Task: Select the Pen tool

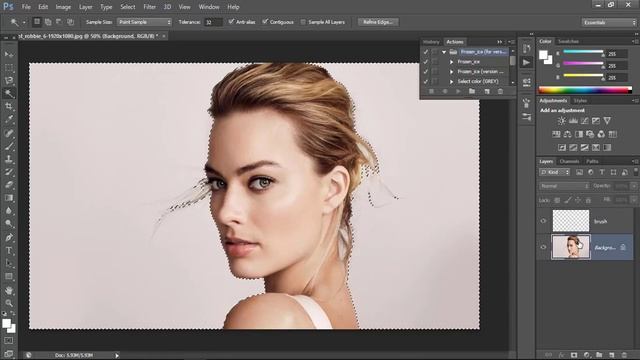Action: coord(9,237)
